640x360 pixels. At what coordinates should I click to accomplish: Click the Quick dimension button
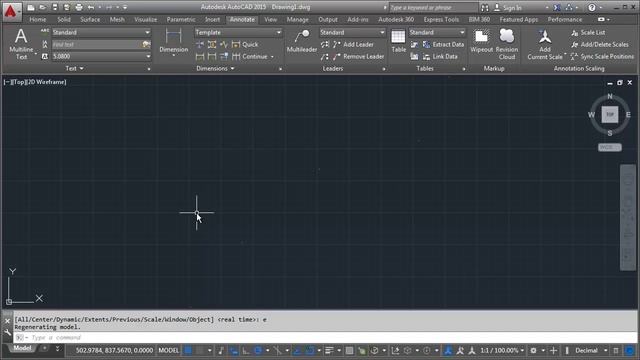[245, 44]
